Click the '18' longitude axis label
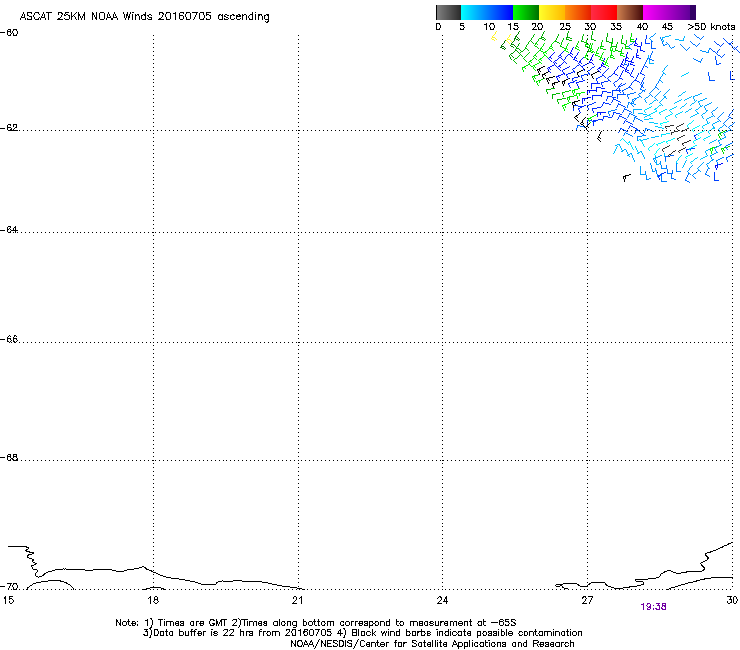Image resolution: width=740 pixels, height=650 pixels. (x=153, y=600)
